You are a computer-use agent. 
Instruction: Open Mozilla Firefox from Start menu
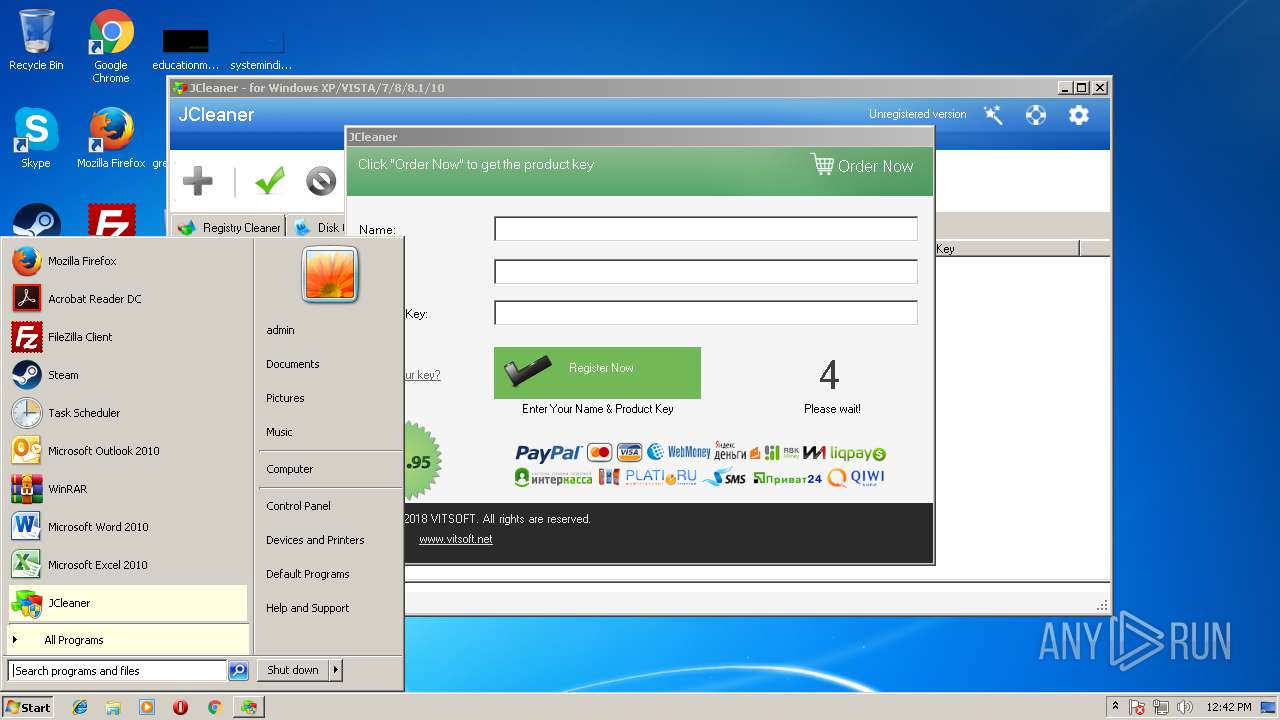pos(128,261)
